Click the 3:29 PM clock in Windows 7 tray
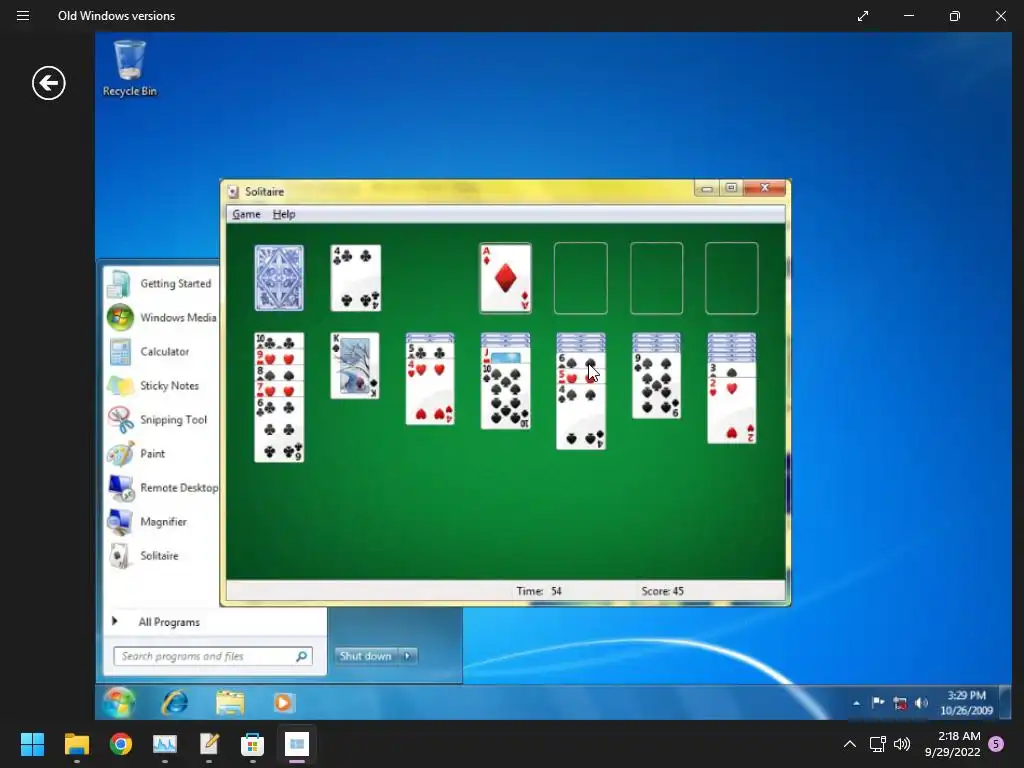This screenshot has width=1024, height=768. (967, 703)
